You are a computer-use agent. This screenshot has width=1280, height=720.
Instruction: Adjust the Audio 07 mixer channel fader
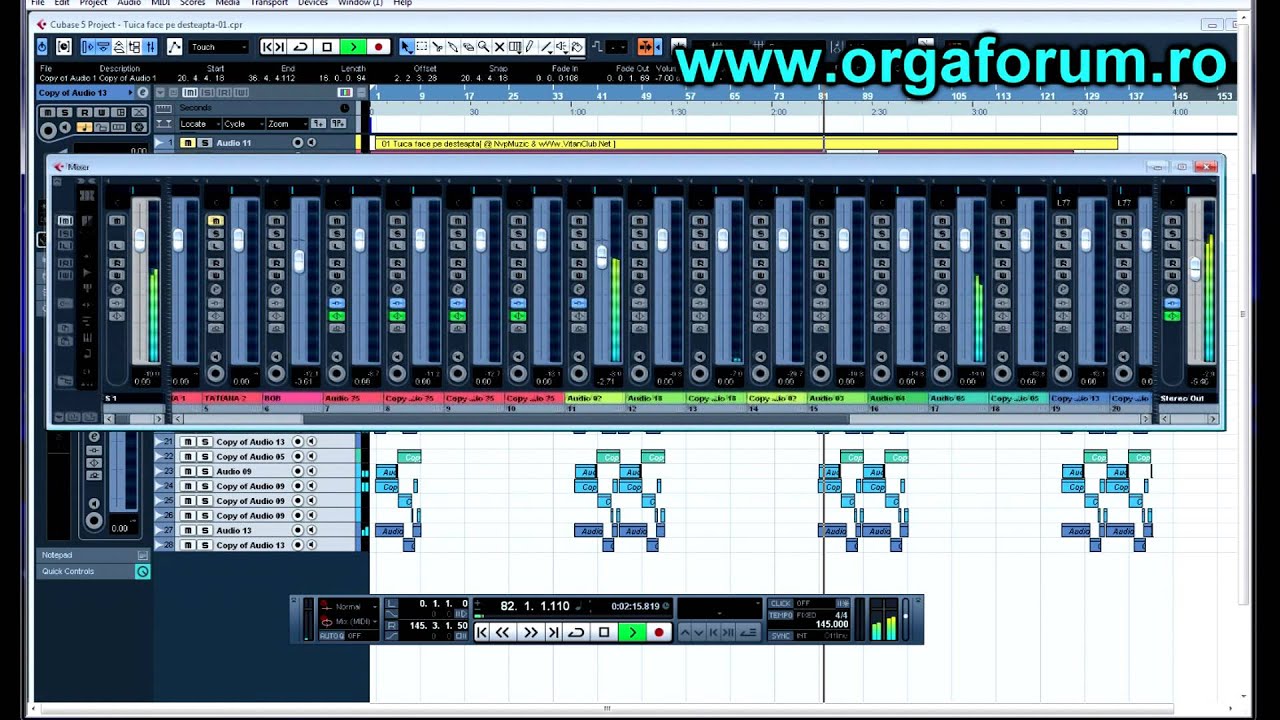(602, 257)
